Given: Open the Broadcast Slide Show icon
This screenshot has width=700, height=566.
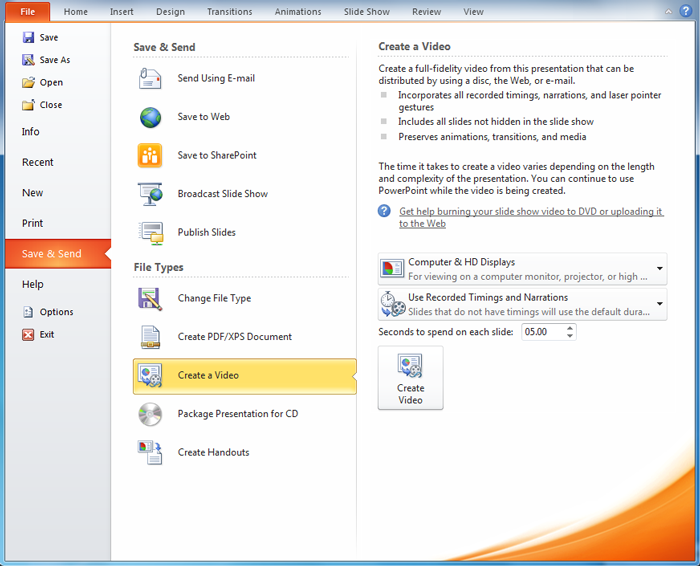Looking at the screenshot, I should pos(150,194).
